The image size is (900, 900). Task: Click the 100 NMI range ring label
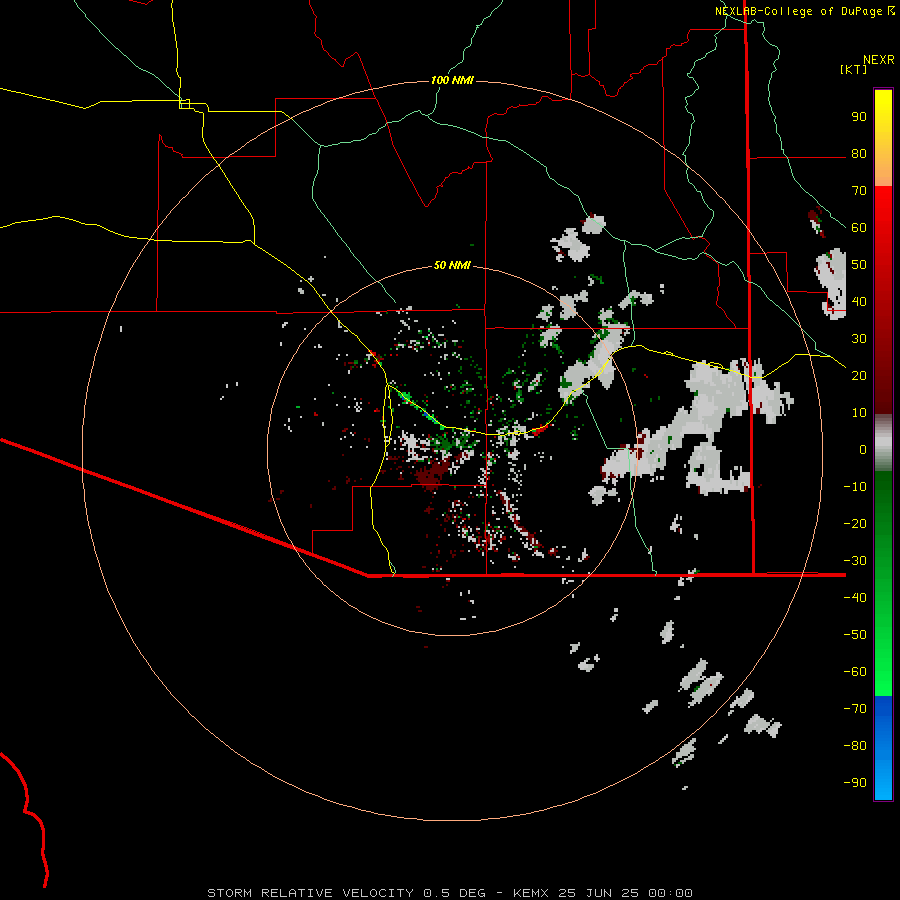click(452, 80)
